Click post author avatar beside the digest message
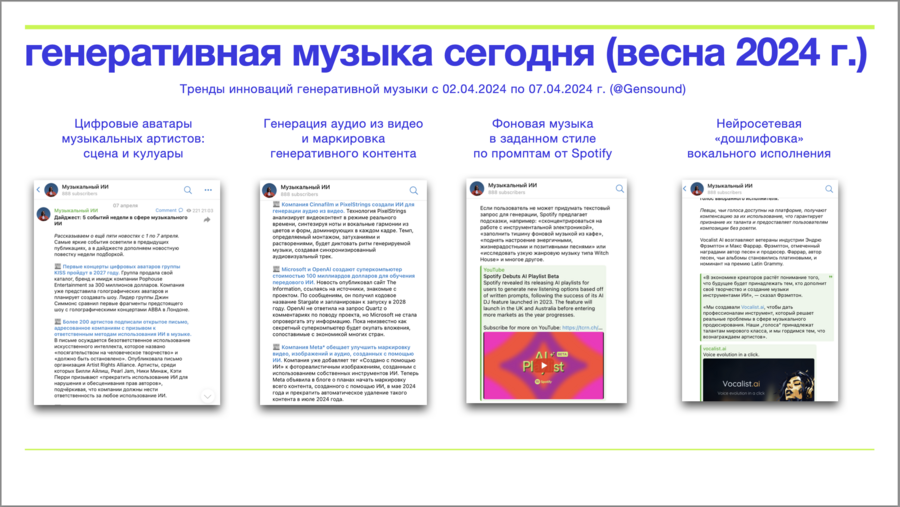The image size is (900, 507). click(x=44, y=214)
